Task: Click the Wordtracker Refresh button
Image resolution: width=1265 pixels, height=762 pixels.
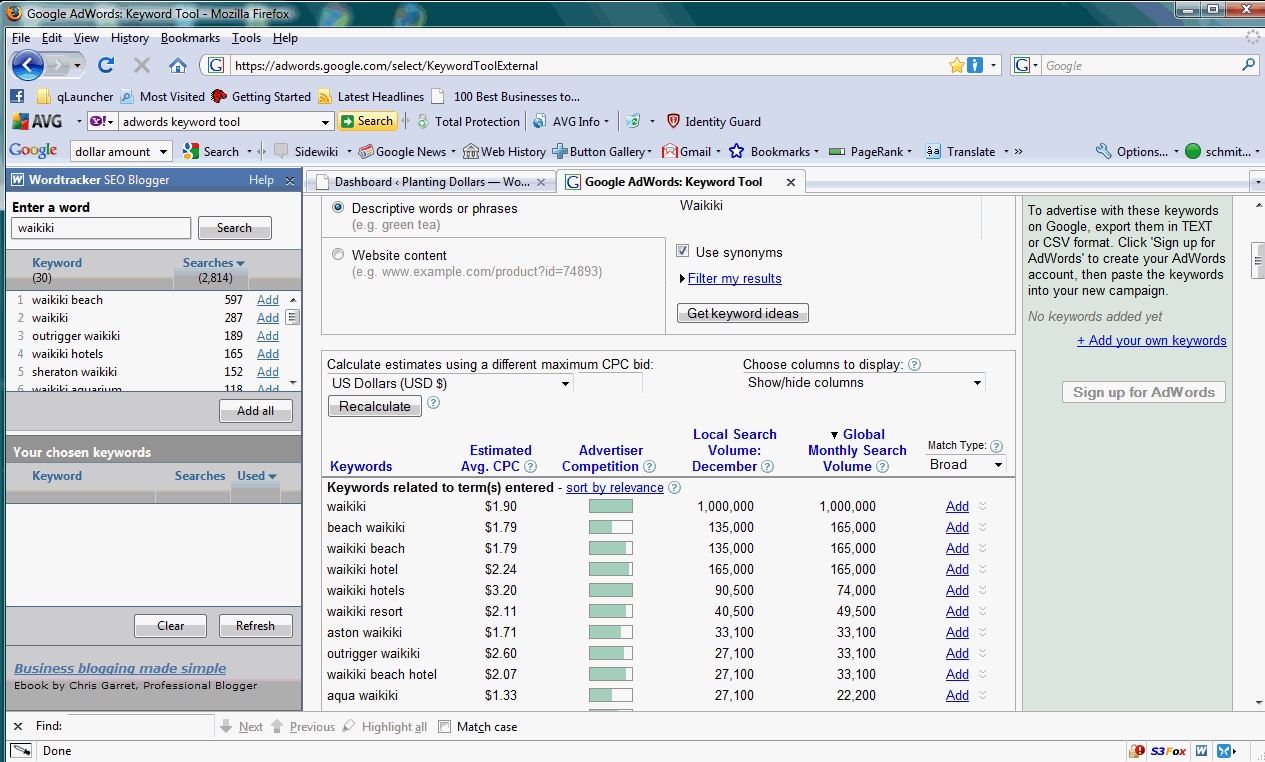Action: [255, 626]
